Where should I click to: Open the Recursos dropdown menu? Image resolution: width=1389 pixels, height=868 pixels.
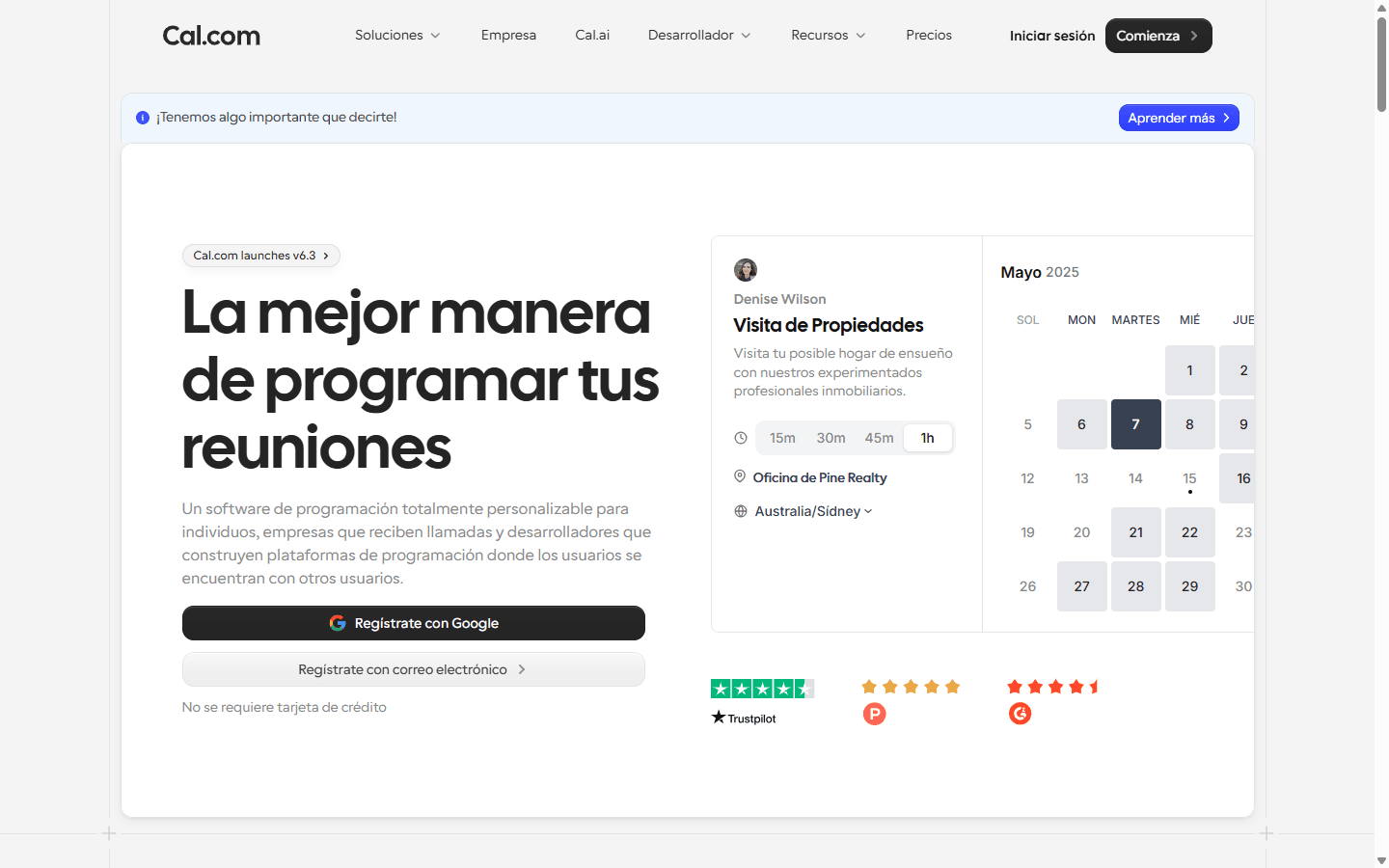tap(829, 35)
